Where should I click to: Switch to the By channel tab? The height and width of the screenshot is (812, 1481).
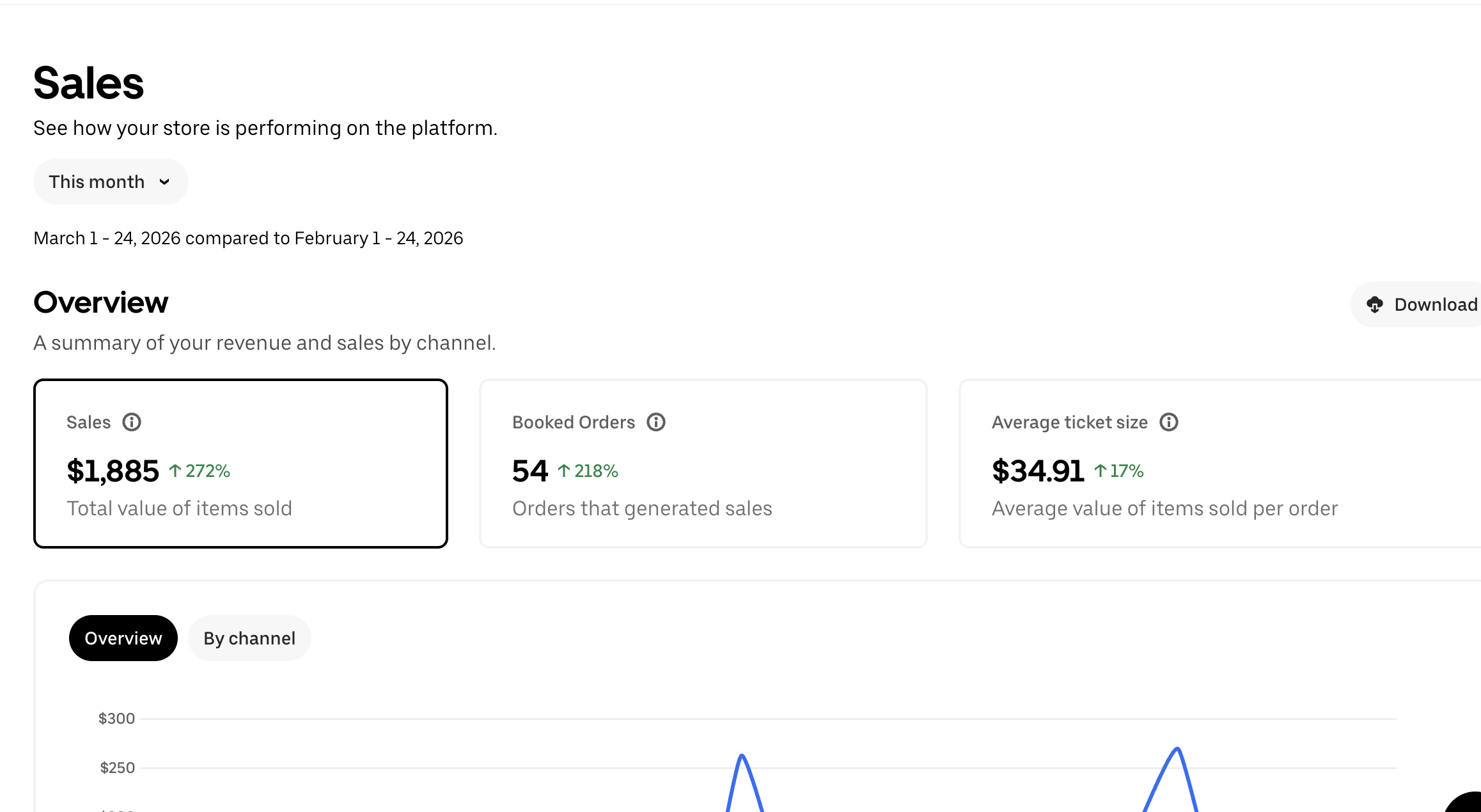(249, 638)
